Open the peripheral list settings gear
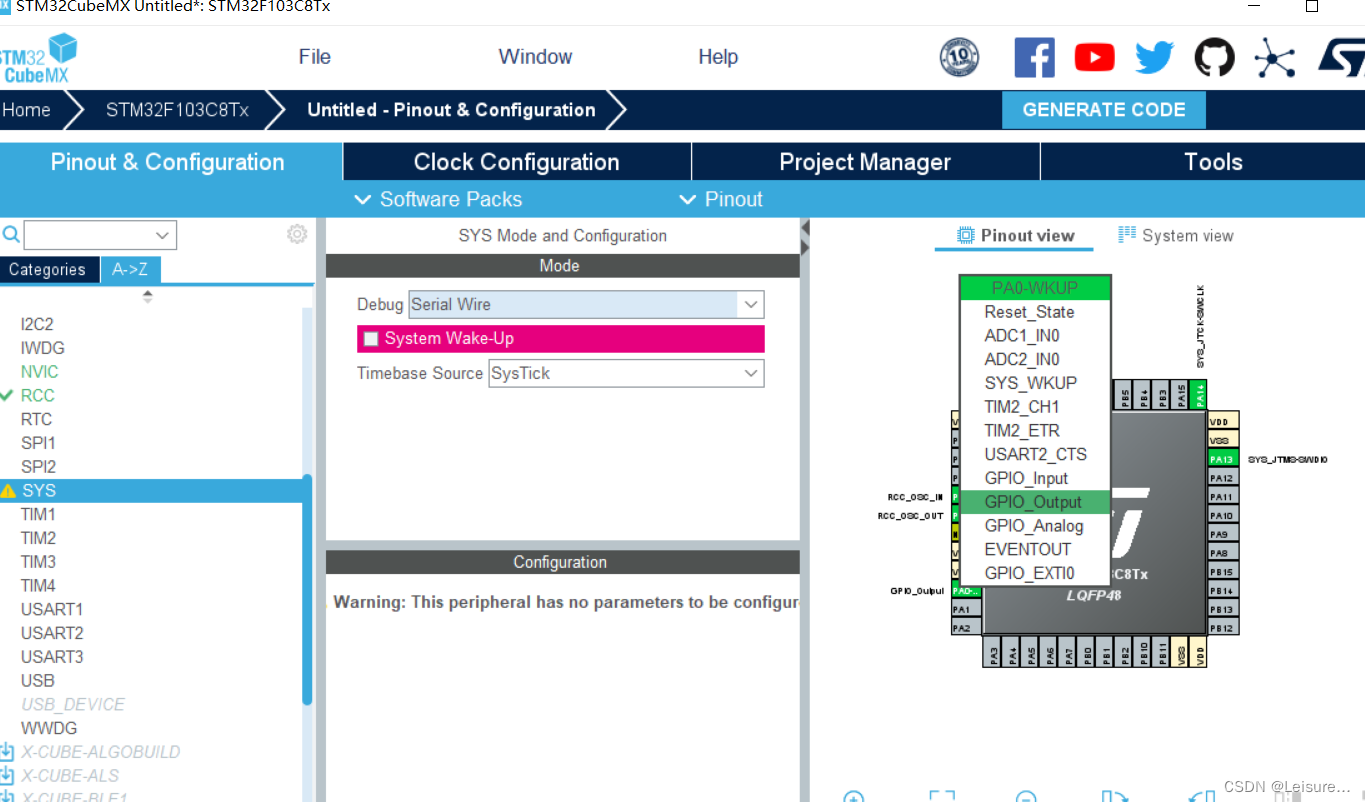 click(297, 234)
